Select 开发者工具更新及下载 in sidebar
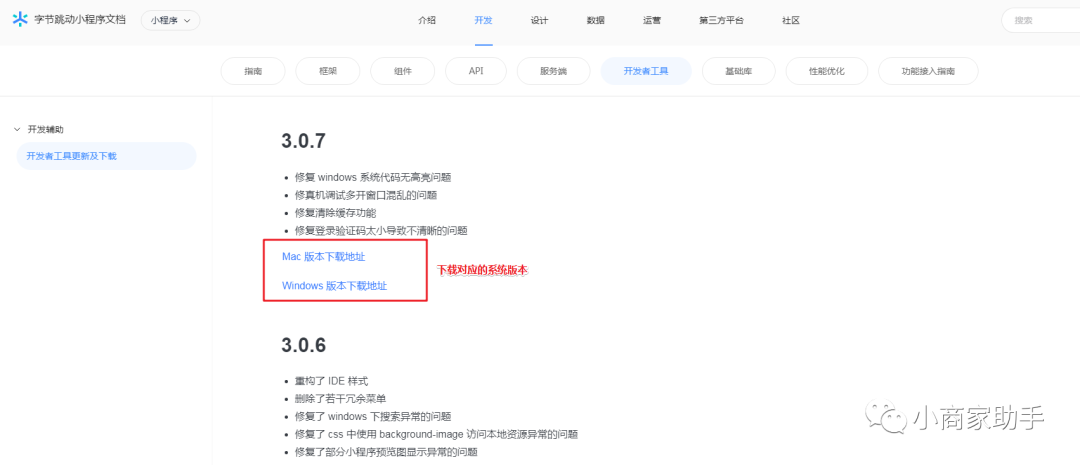The width and height of the screenshot is (1080, 465). click(106, 156)
